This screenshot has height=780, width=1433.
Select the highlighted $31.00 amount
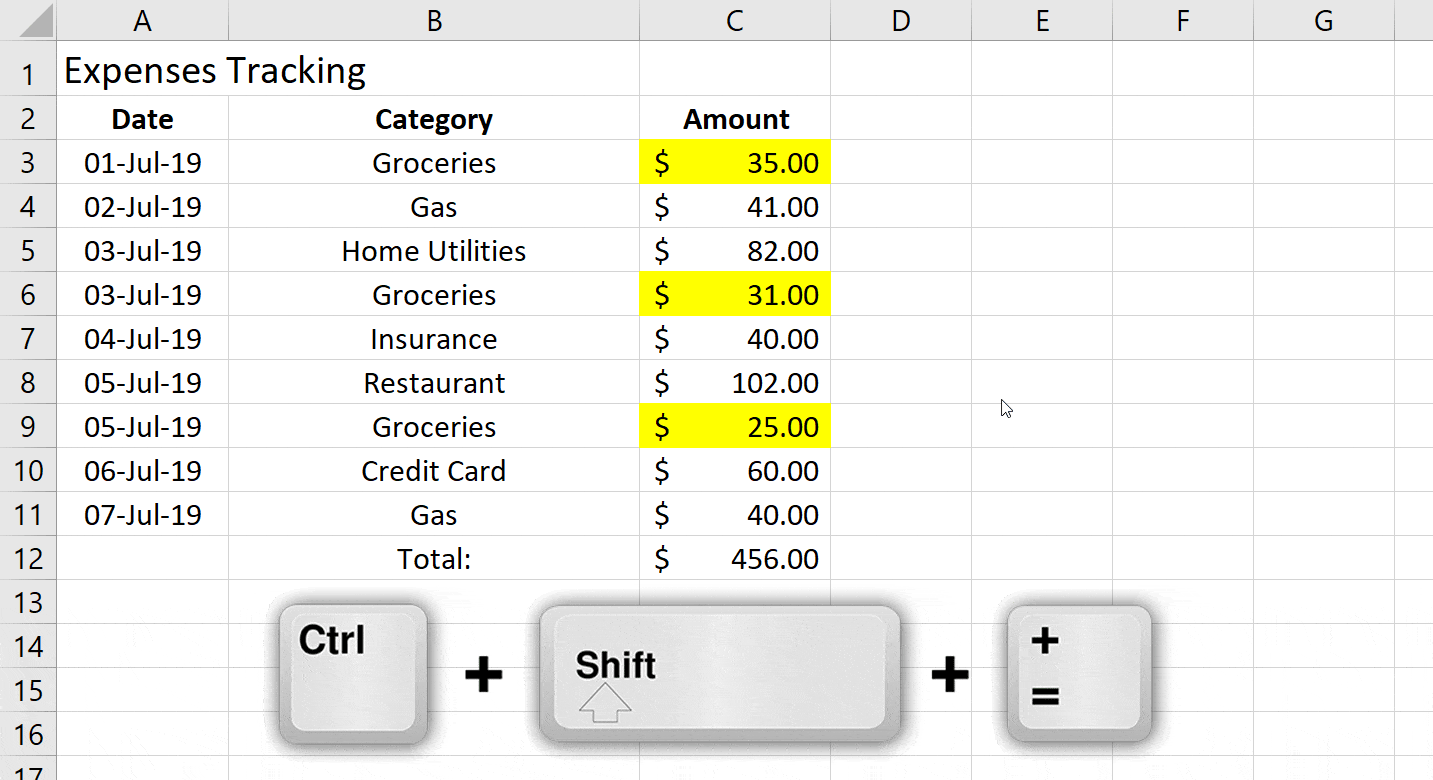tap(734, 294)
